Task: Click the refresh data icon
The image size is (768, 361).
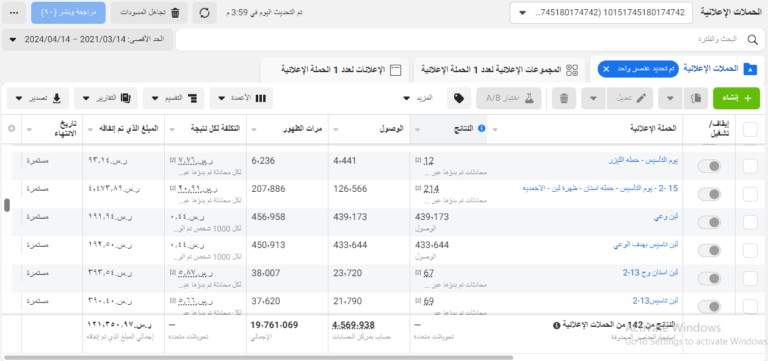Action: tap(205, 13)
